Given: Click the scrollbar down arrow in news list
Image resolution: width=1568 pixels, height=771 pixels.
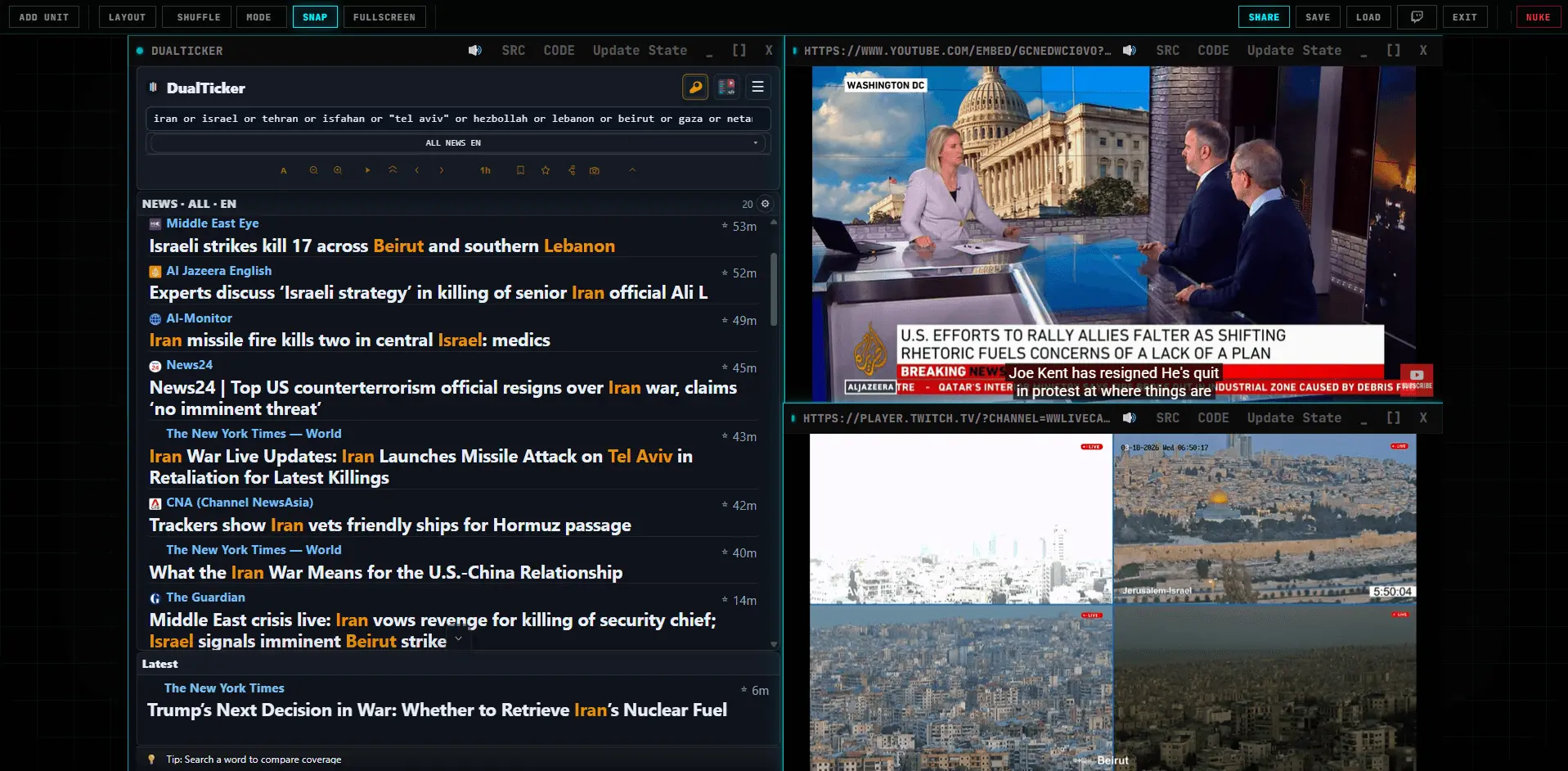Looking at the screenshot, I should pyautogui.click(x=774, y=644).
